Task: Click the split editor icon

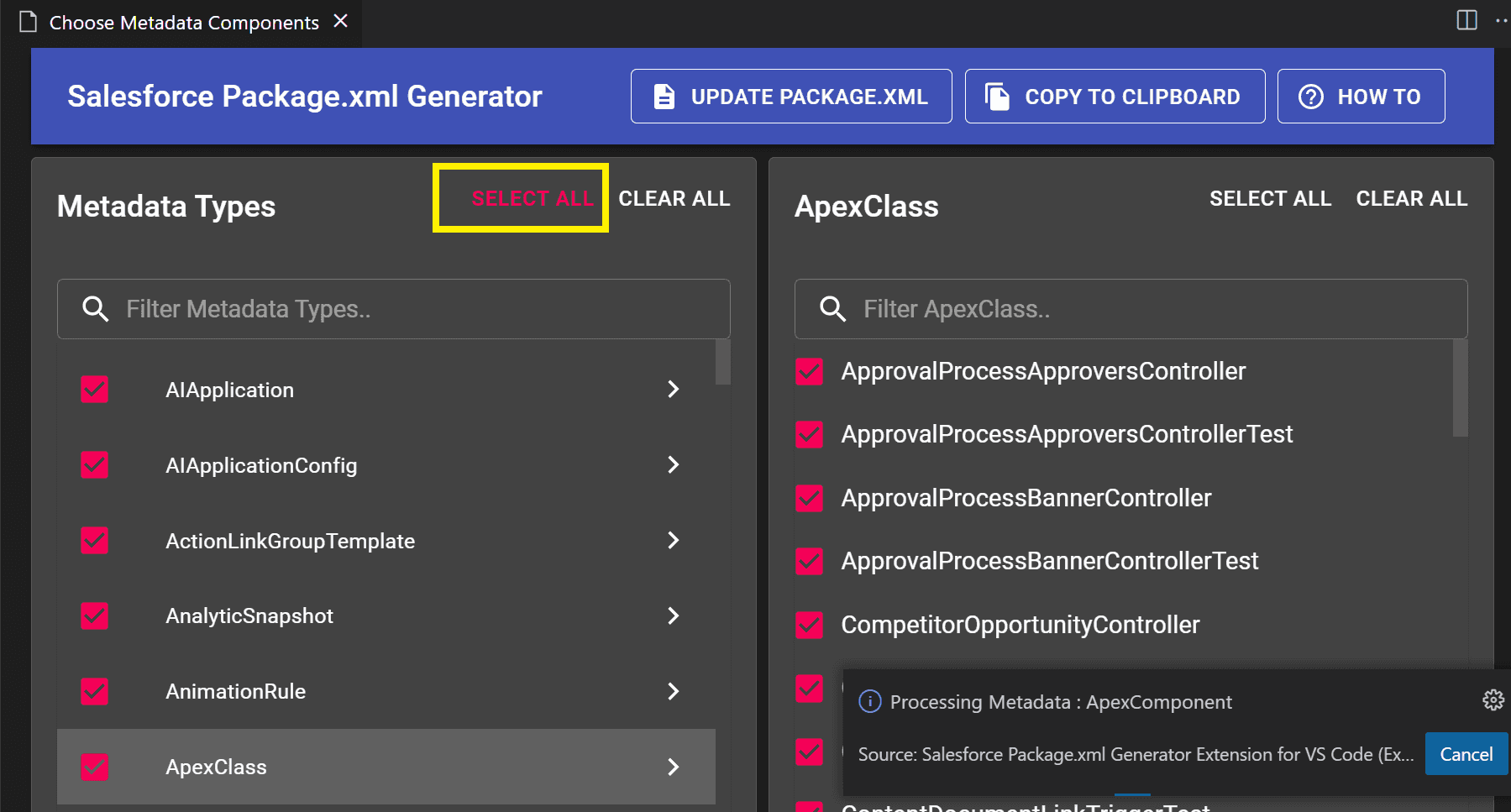Action: (1466, 20)
